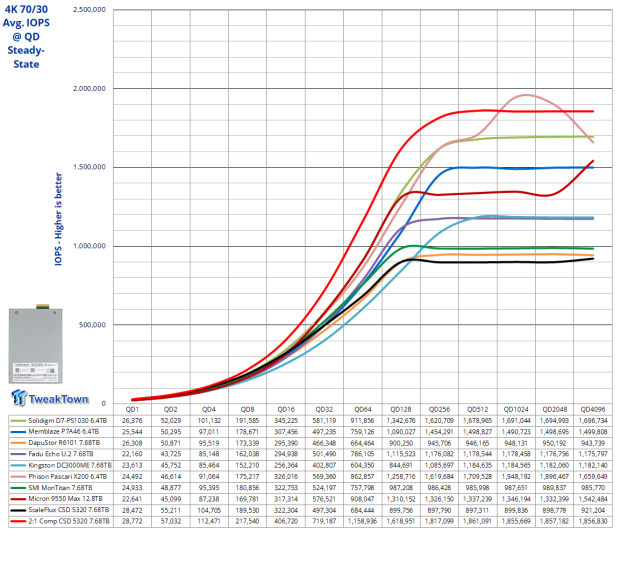Click the SSD drive product image
This screenshot has width=620, height=568.
(x=49, y=343)
